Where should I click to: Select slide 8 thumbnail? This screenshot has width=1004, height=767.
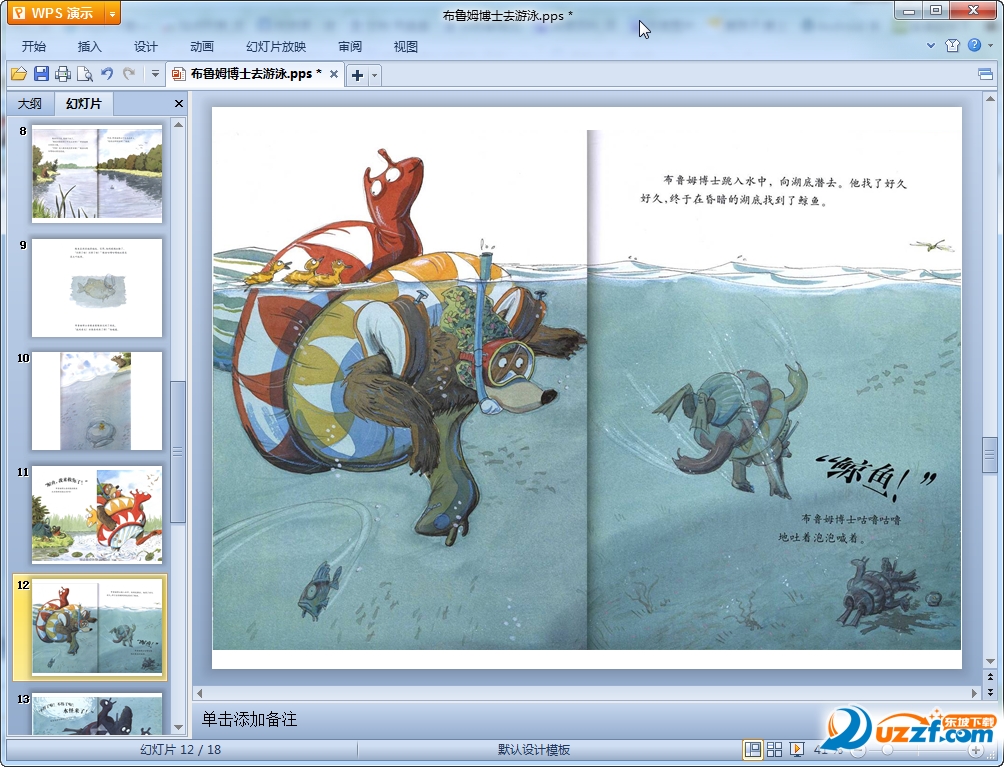tap(97, 174)
